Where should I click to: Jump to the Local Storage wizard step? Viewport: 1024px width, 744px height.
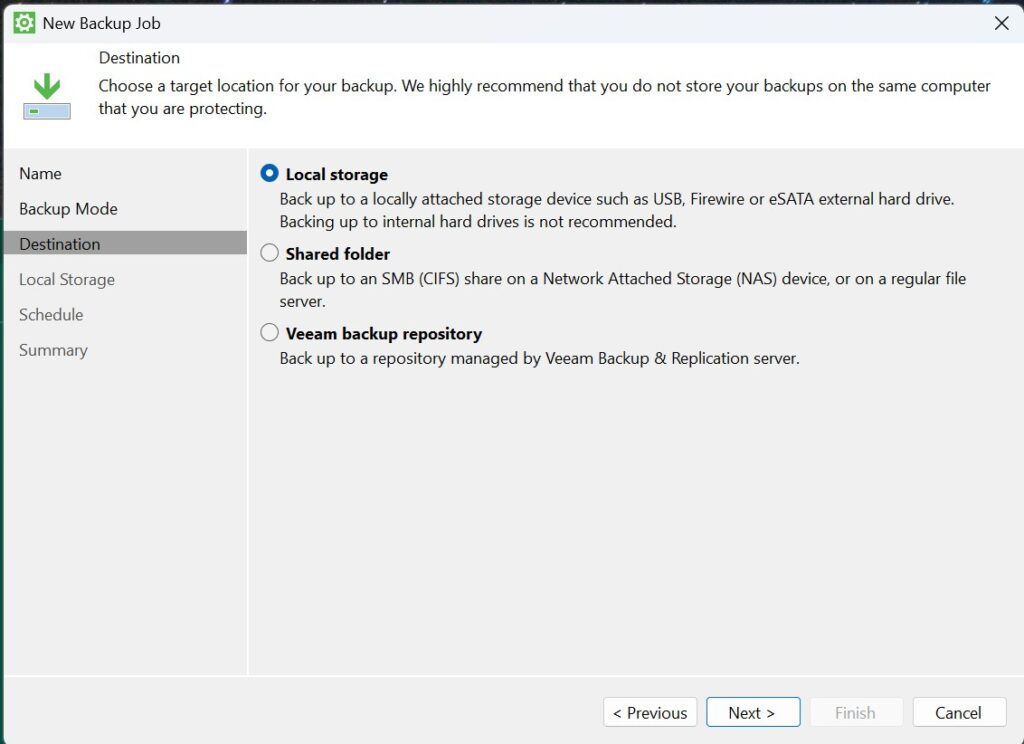click(67, 280)
